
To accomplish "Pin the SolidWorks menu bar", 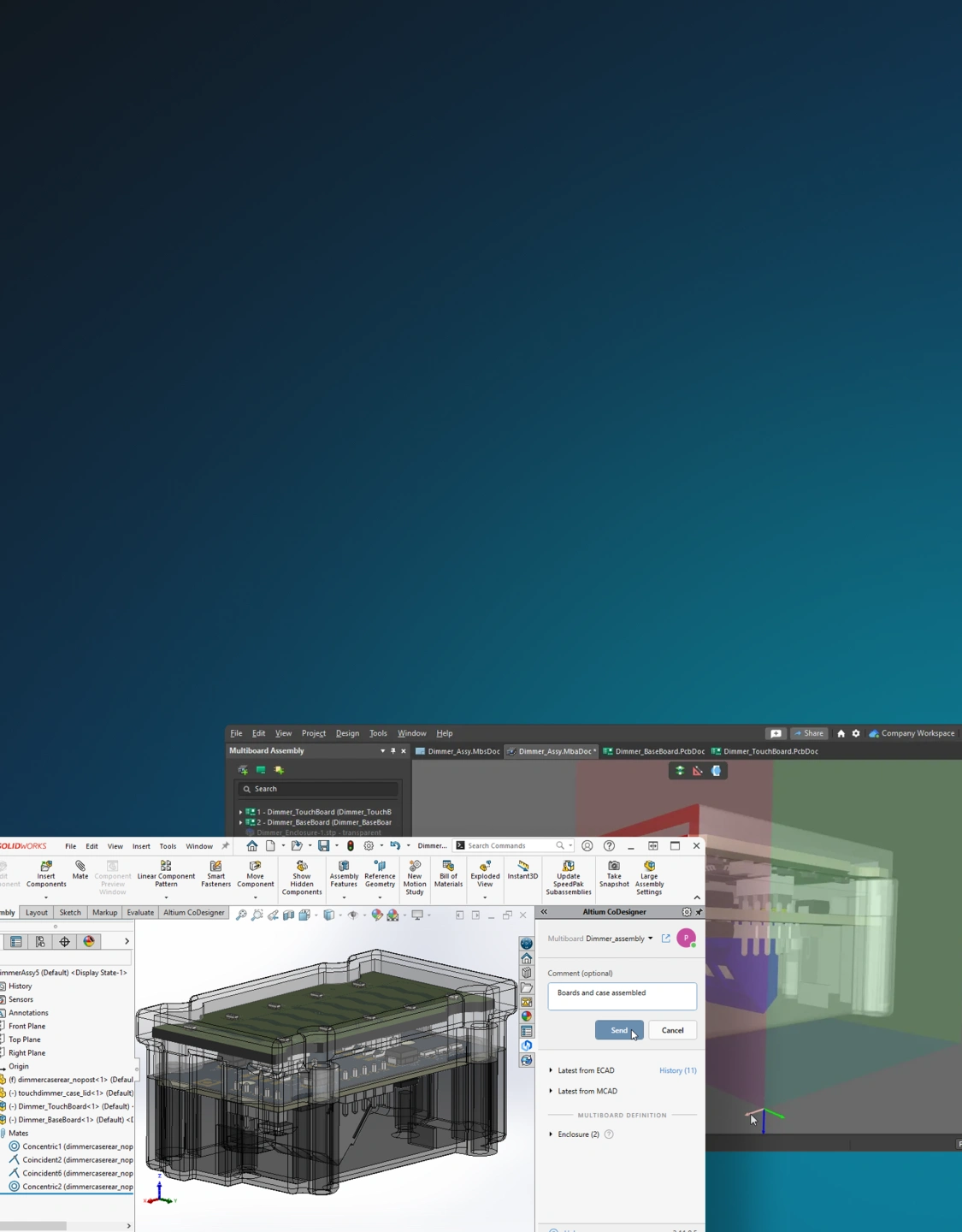I will pos(226,846).
